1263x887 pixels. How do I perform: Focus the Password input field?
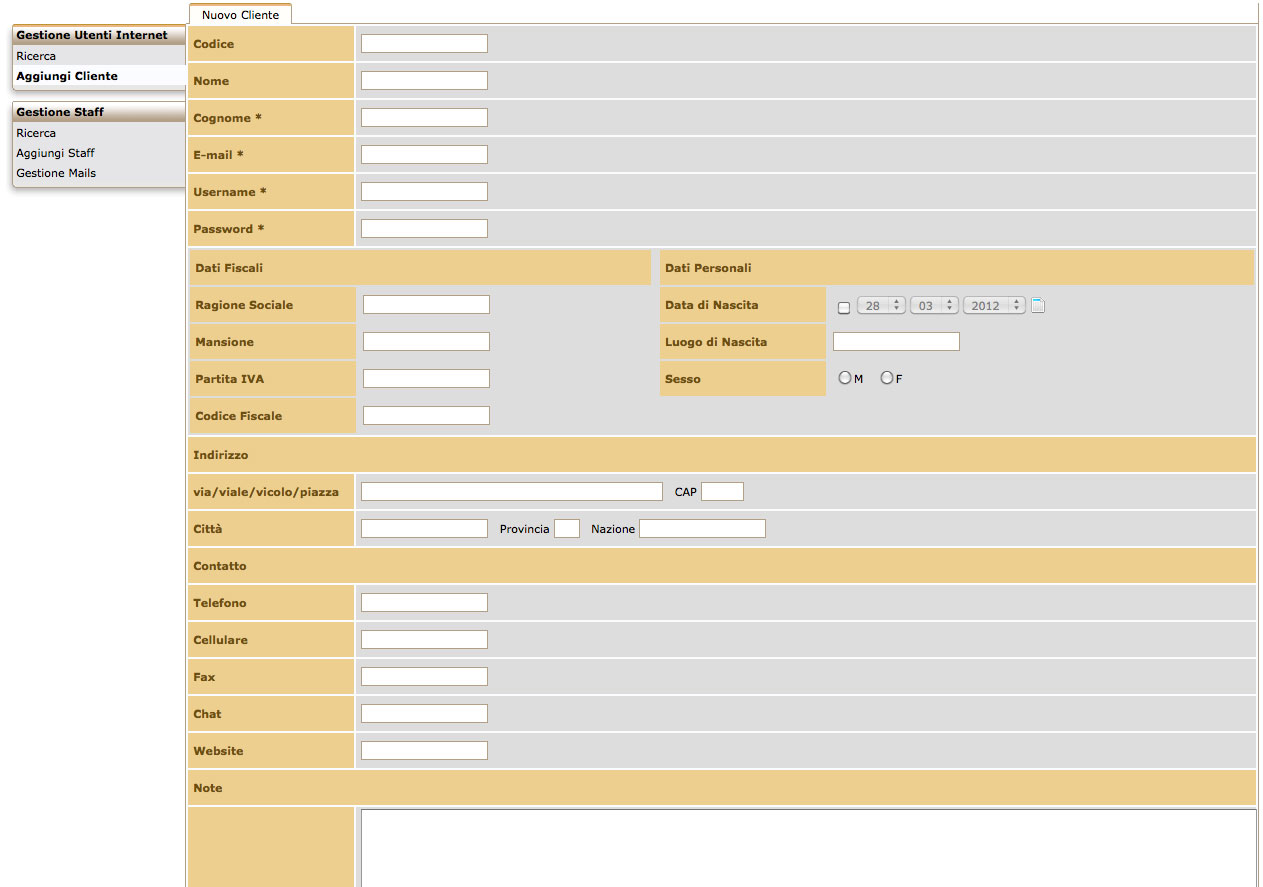click(424, 229)
